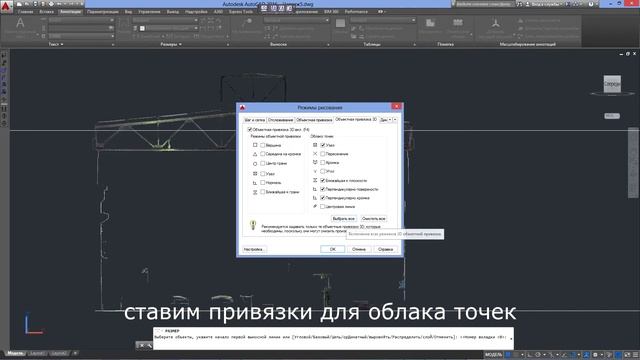
Task: Click the Multileader tool icon
Action: point(247,23)
